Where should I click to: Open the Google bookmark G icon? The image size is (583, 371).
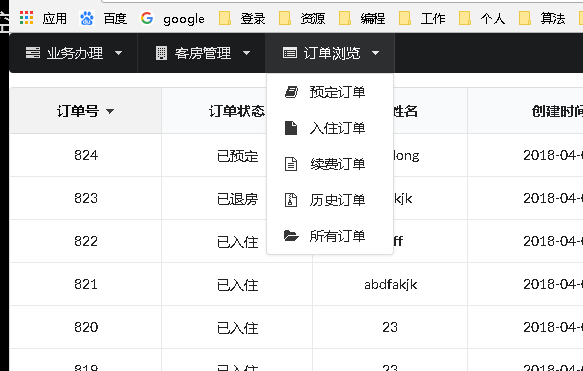[147, 17]
